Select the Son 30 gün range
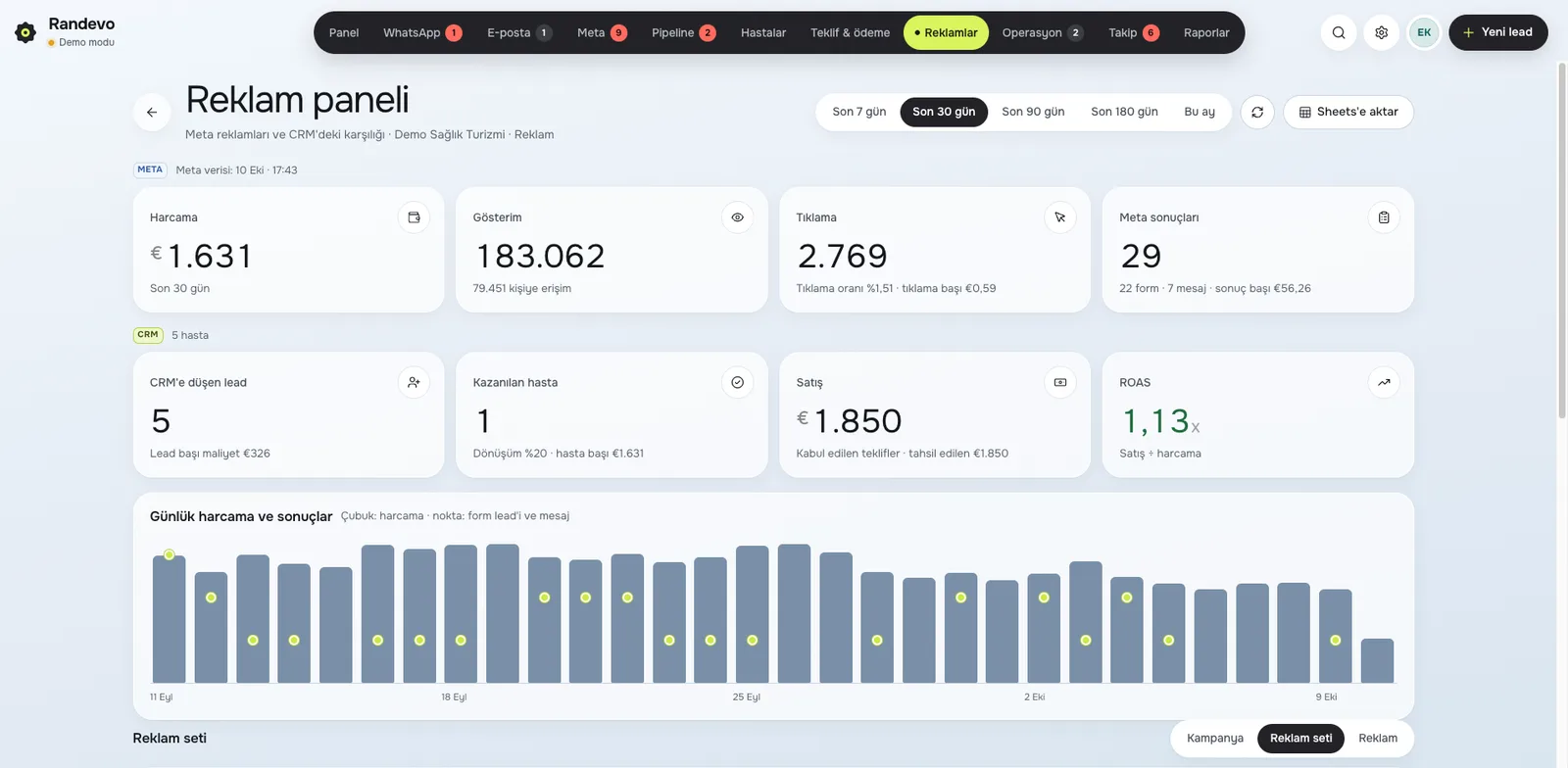This screenshot has width=1568, height=768. [944, 112]
